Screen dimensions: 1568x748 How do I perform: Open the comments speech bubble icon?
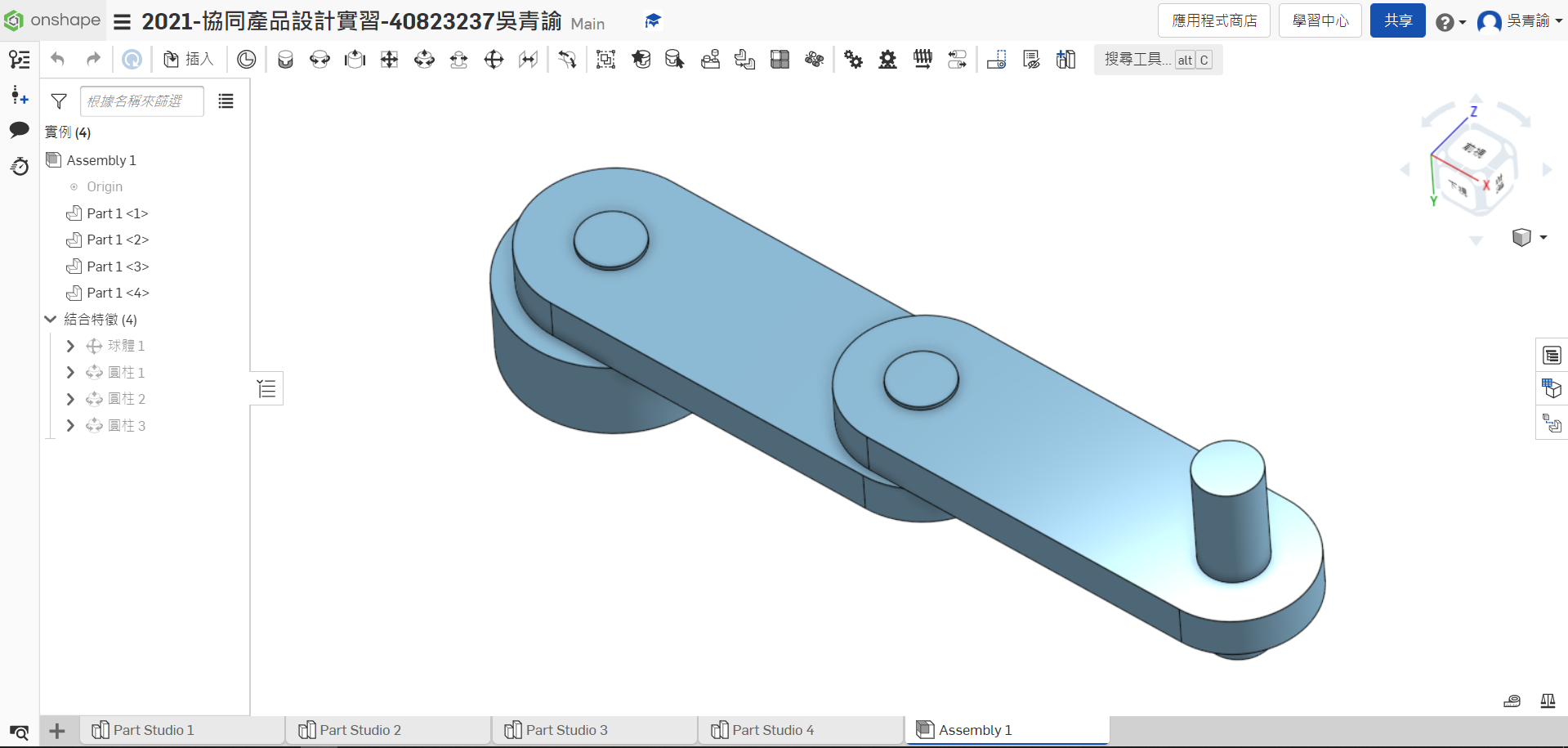tap(20, 130)
